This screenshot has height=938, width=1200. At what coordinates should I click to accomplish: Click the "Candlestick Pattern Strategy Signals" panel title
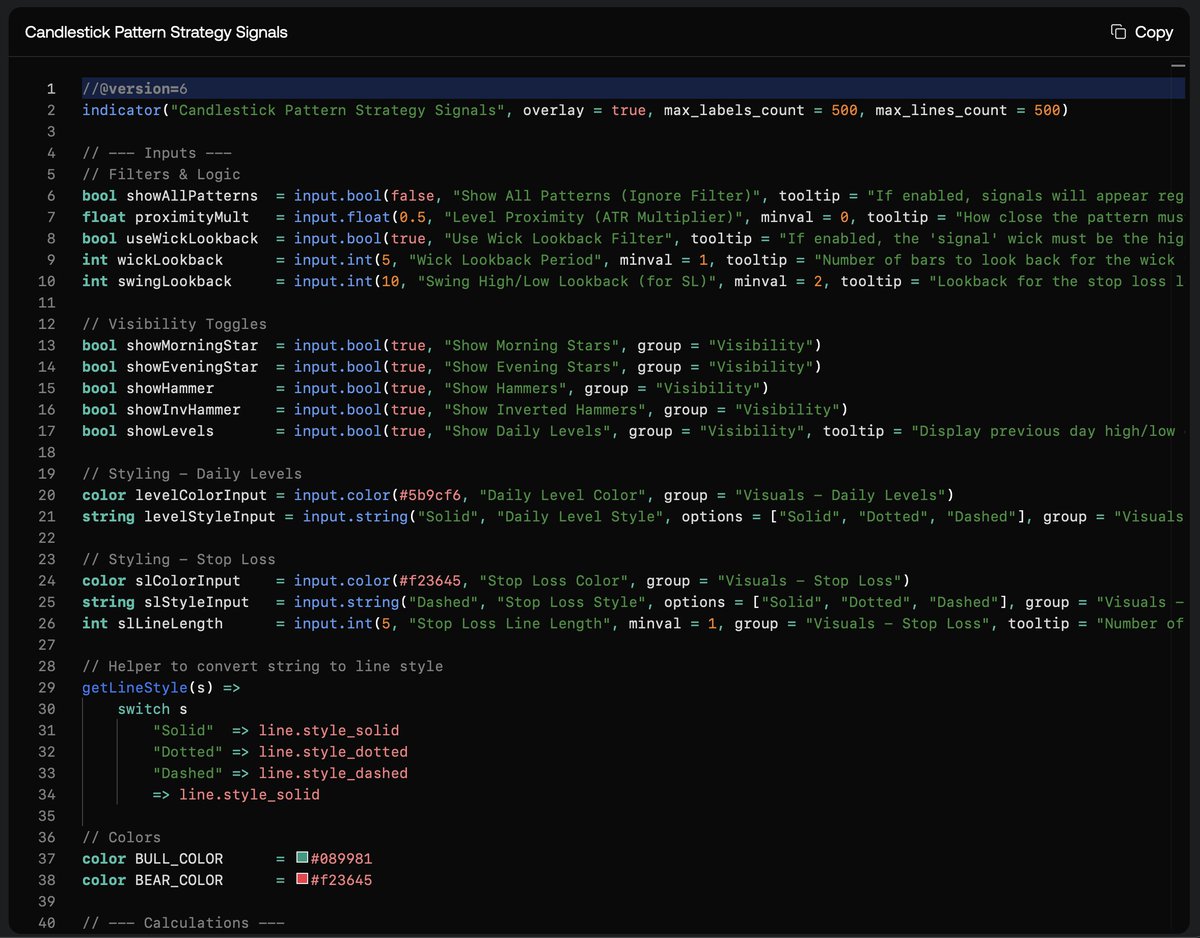tap(156, 32)
